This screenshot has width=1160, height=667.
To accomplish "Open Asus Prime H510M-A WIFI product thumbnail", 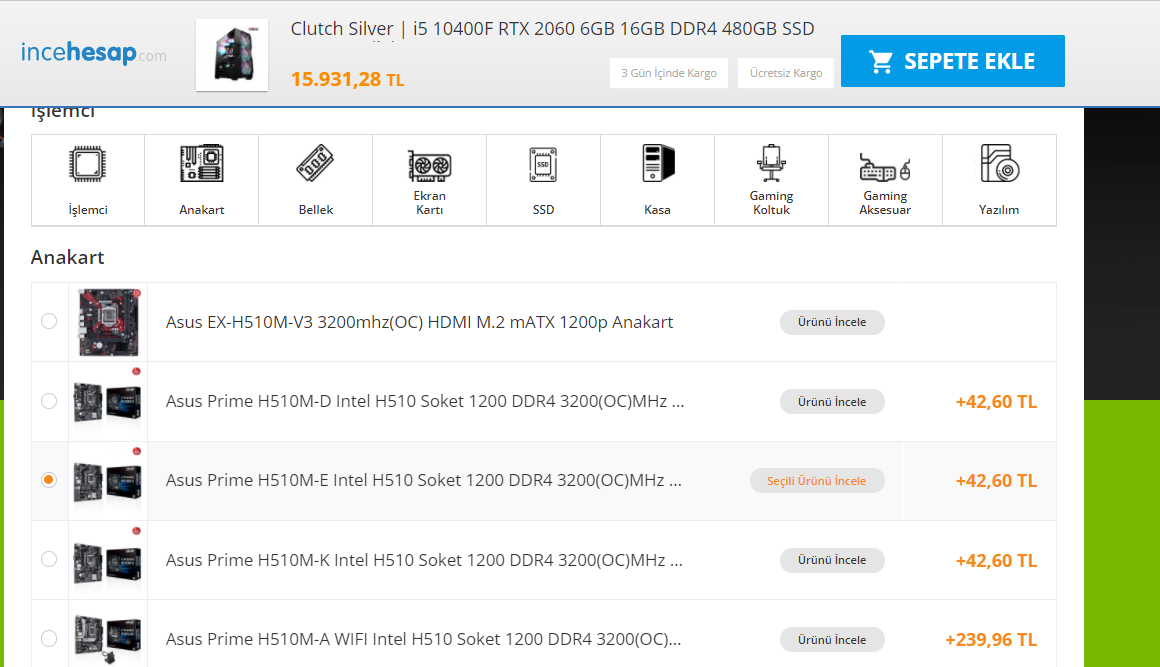I will [x=108, y=638].
